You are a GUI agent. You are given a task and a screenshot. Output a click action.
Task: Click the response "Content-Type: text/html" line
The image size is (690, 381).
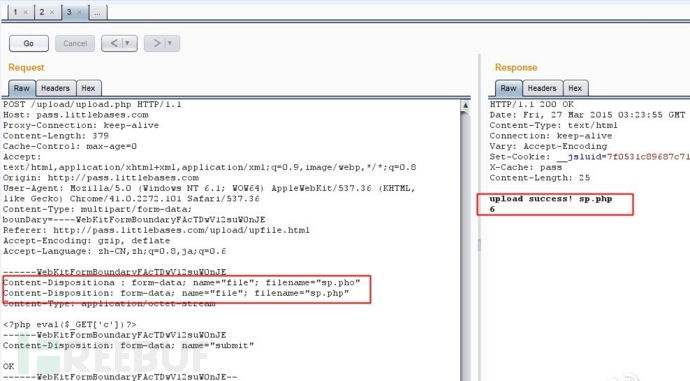click(x=554, y=125)
